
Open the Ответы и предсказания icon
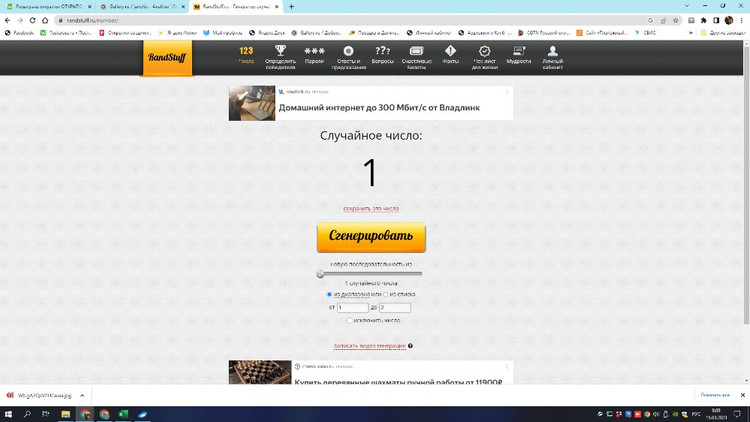pyautogui.click(x=348, y=55)
